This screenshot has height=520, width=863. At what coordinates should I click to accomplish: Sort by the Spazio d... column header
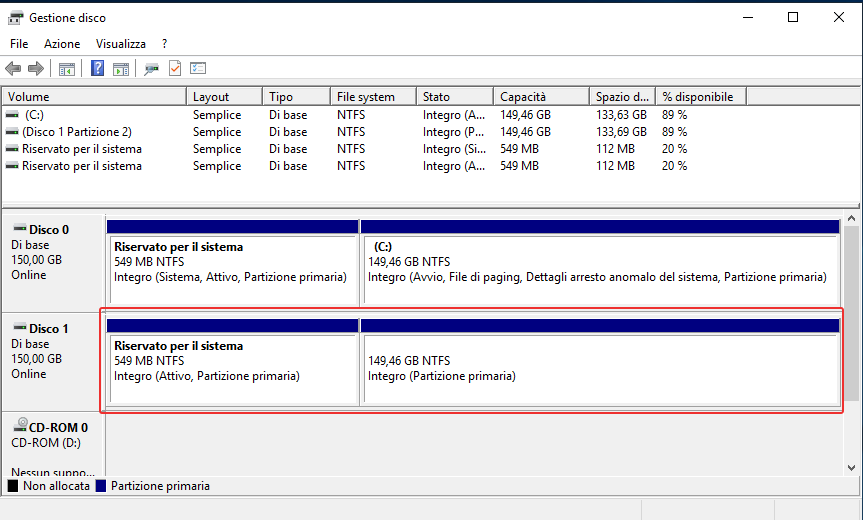[x=622, y=97]
